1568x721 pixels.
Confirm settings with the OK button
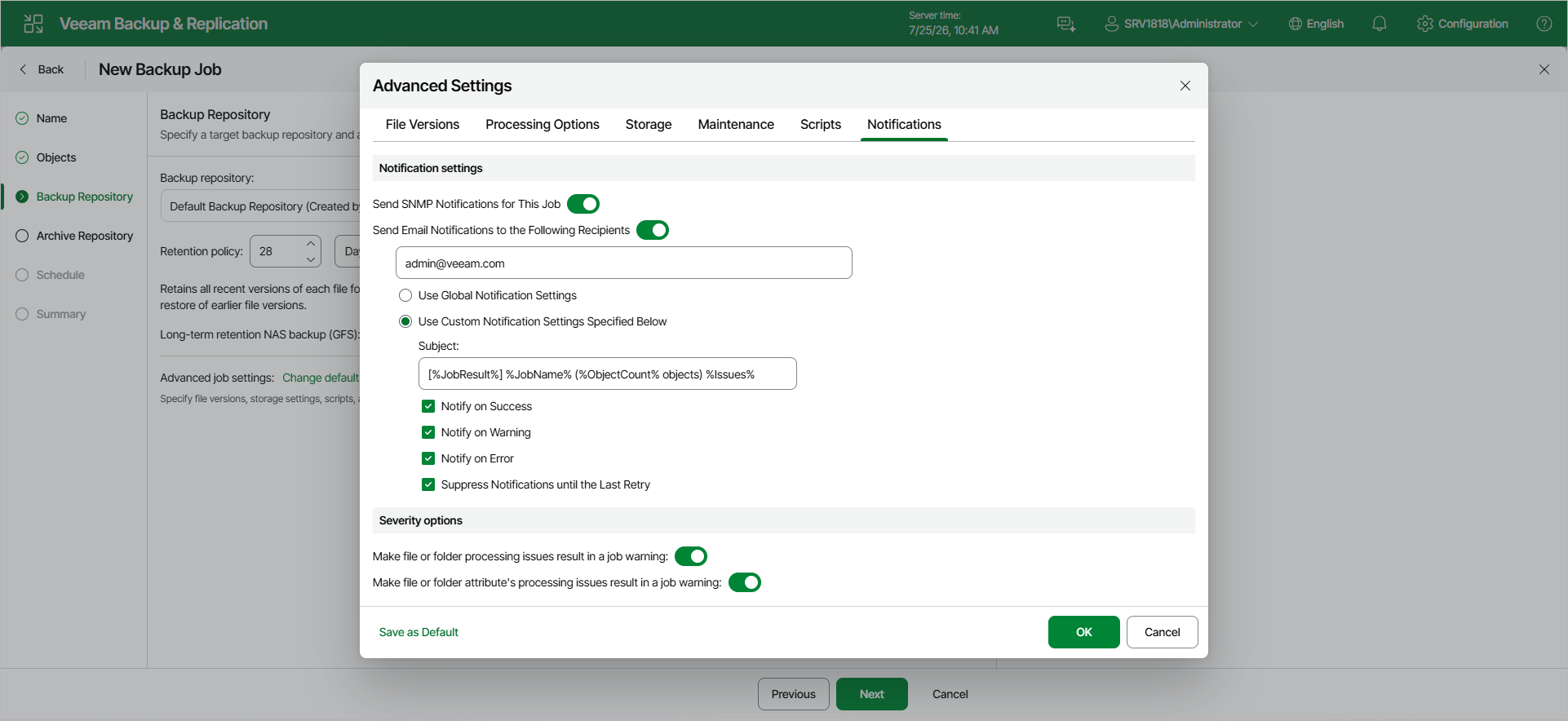coord(1083,632)
